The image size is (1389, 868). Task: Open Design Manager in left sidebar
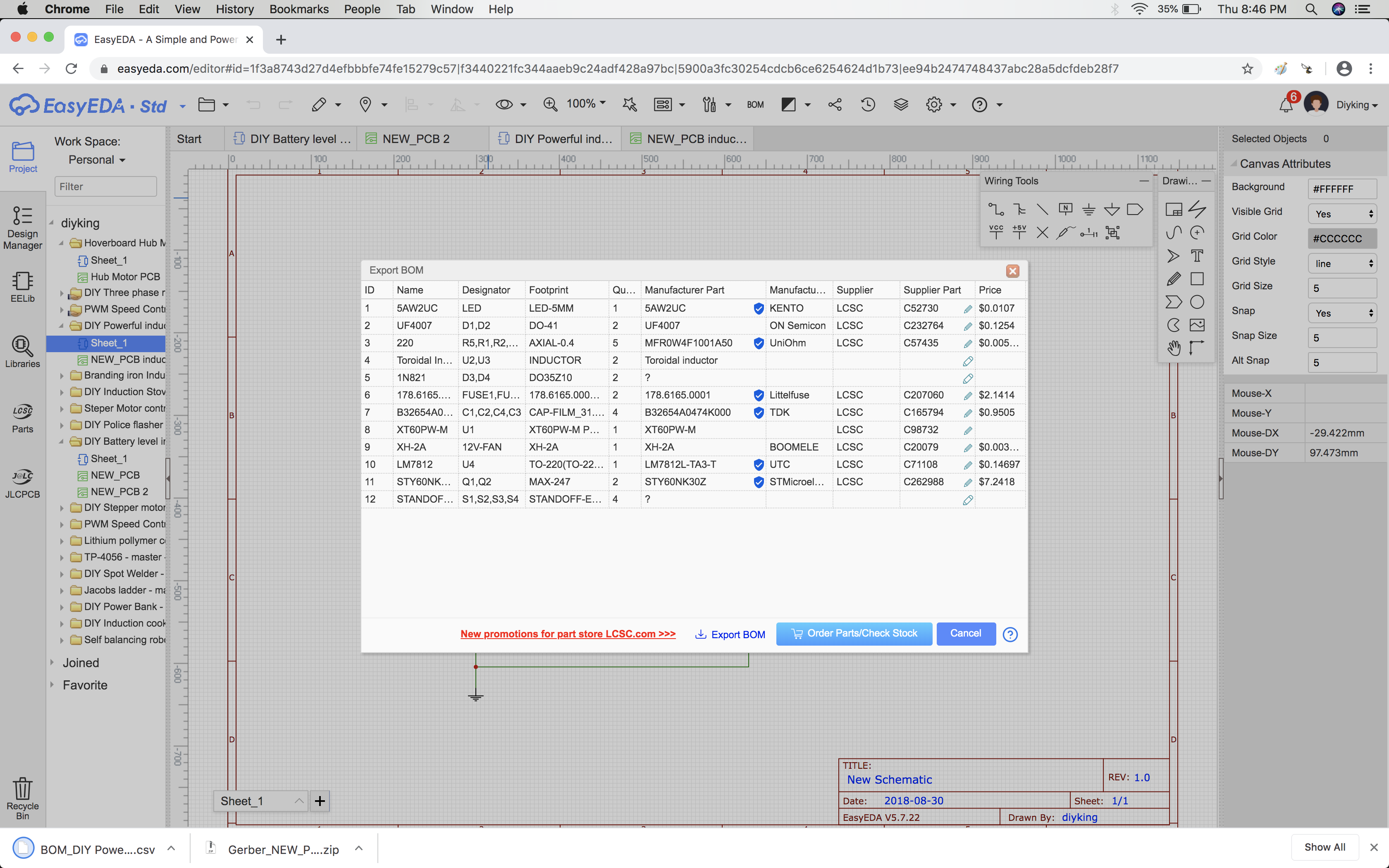point(22,228)
